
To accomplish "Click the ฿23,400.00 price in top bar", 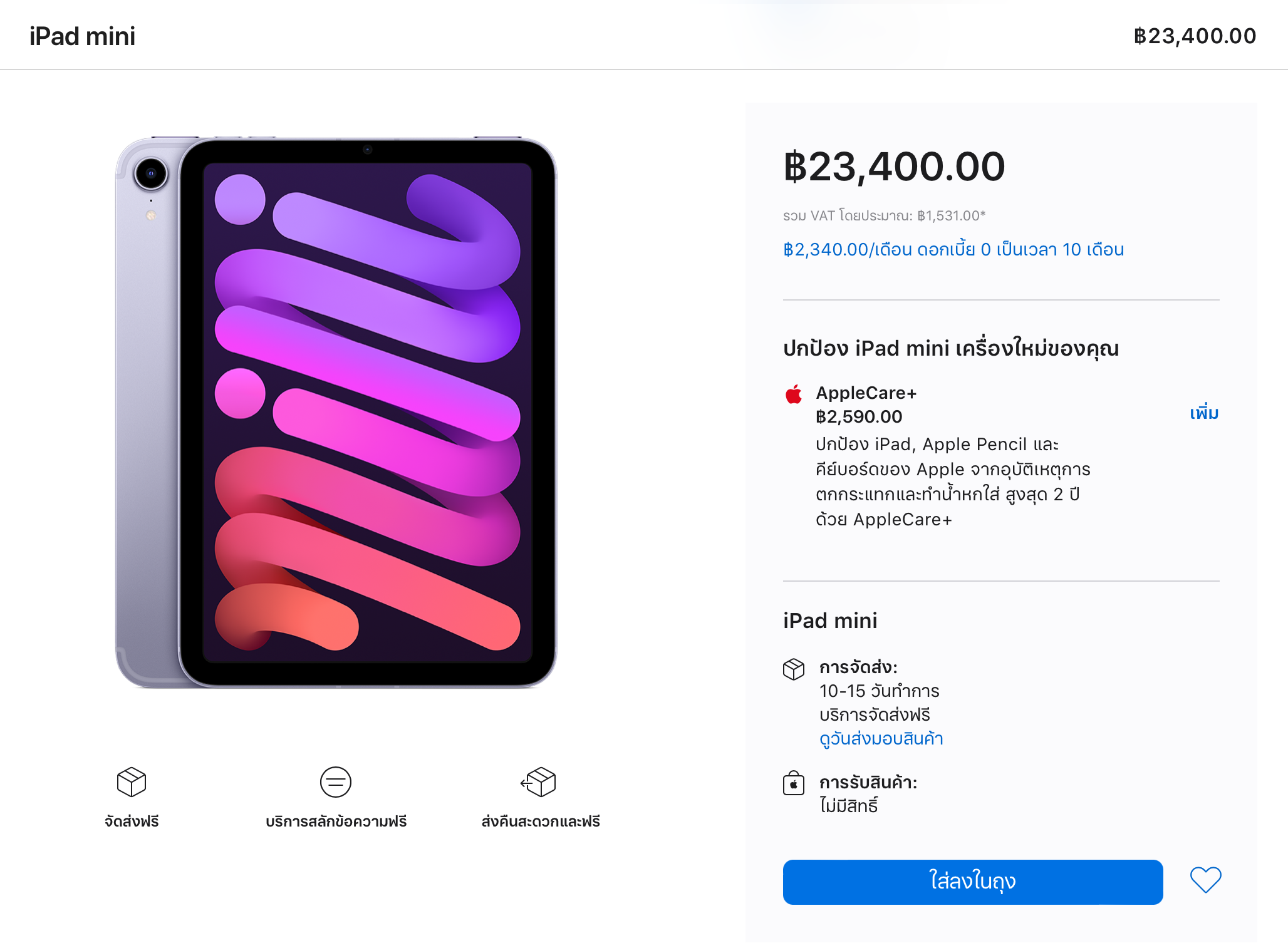I will pos(1195,36).
